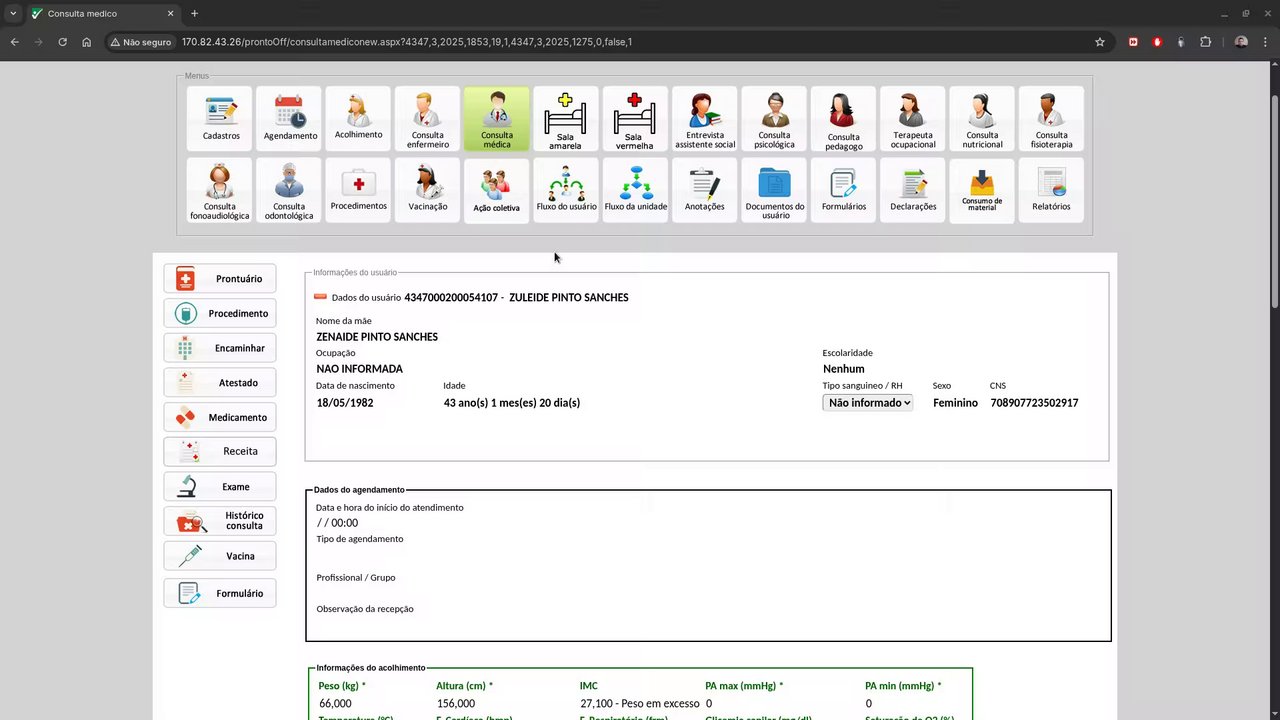Open Consulta pedagogo module

[x=843, y=119]
